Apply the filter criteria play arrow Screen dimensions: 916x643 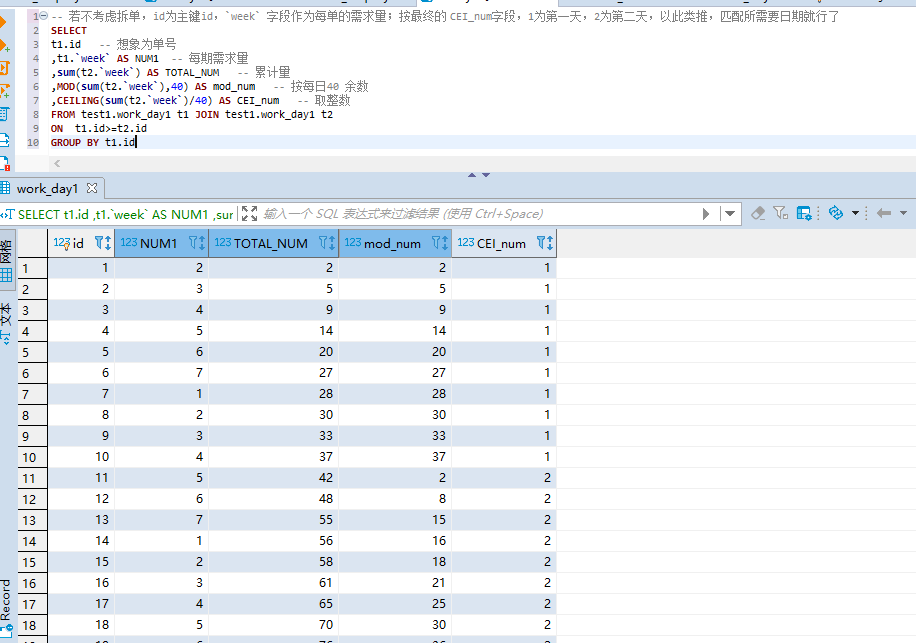click(706, 214)
